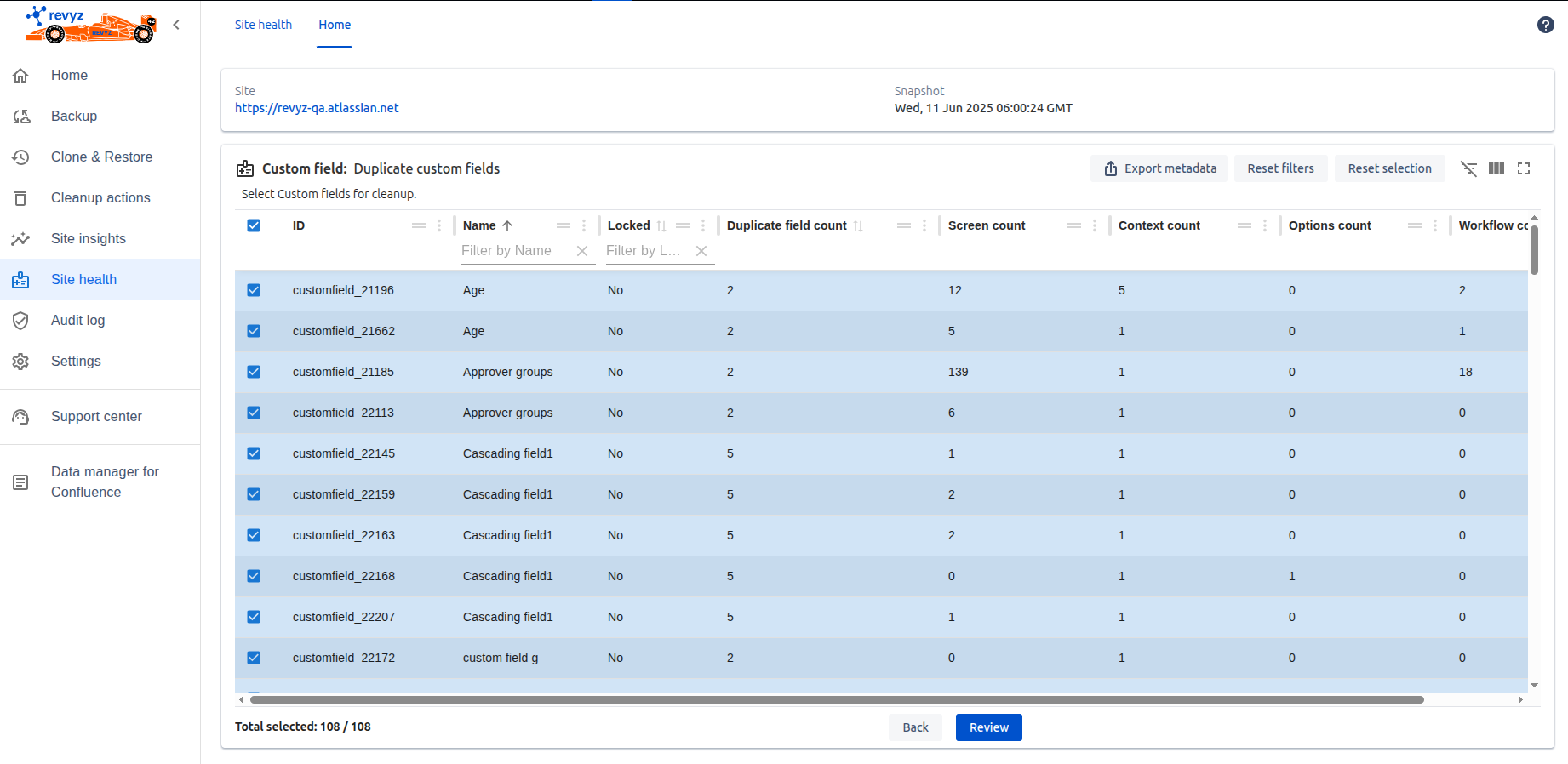Open fullscreen mode for the table
The width and height of the screenshot is (1568, 764).
(x=1524, y=168)
